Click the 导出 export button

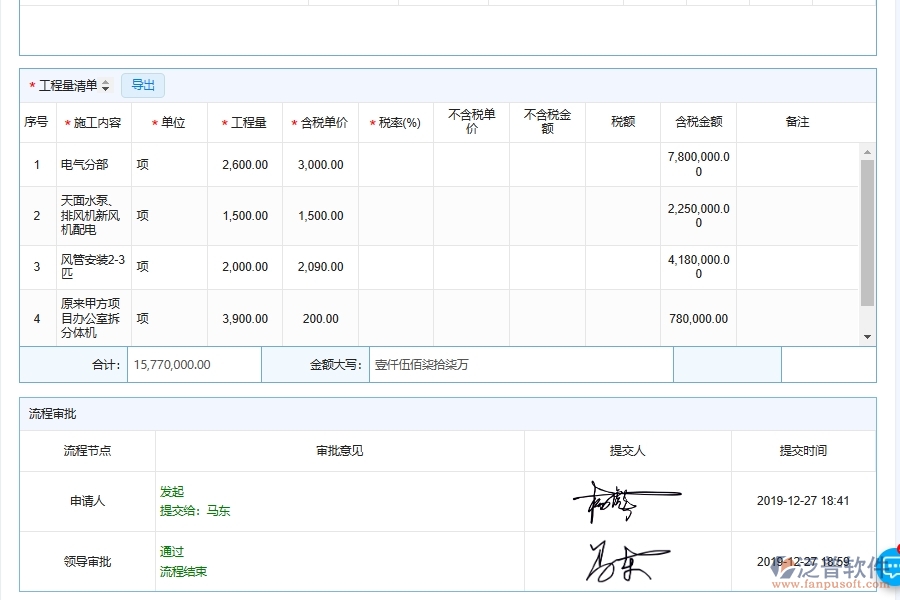pyautogui.click(x=142, y=85)
